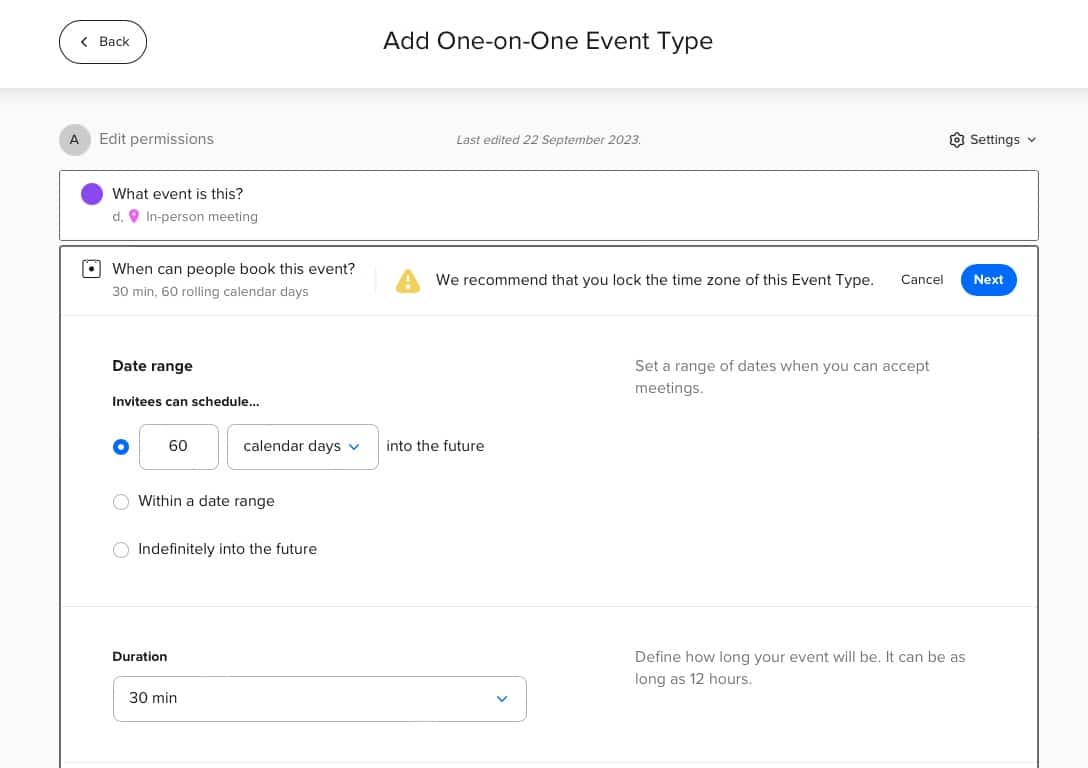The width and height of the screenshot is (1088, 768).
Task: Click the Back button with left chevron
Action: 103,42
